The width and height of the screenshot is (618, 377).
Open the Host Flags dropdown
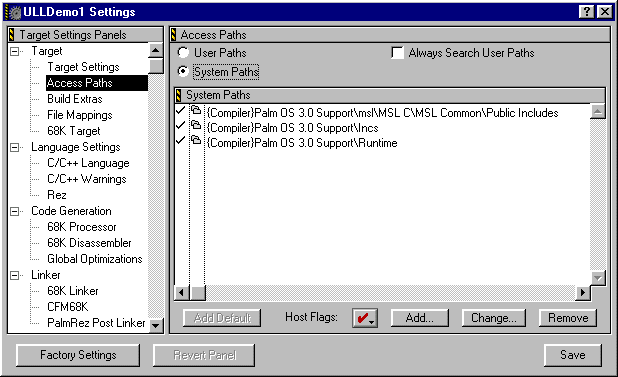(365, 318)
